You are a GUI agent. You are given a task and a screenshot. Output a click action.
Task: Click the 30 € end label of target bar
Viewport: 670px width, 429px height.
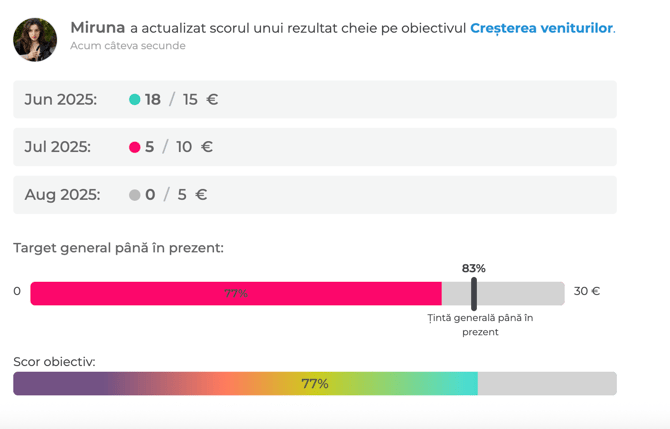click(587, 291)
